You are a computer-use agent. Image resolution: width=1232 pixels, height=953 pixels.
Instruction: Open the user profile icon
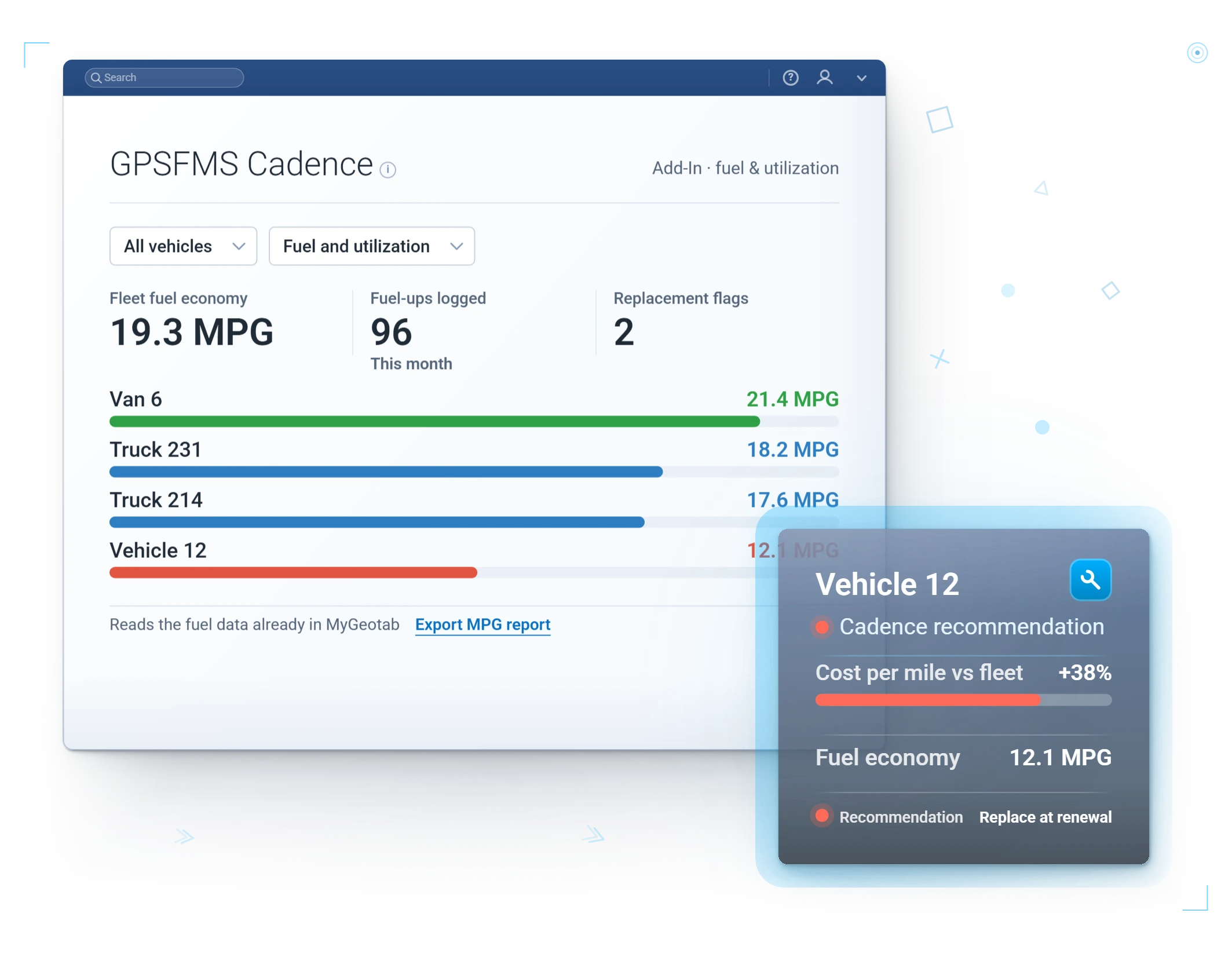(x=825, y=78)
